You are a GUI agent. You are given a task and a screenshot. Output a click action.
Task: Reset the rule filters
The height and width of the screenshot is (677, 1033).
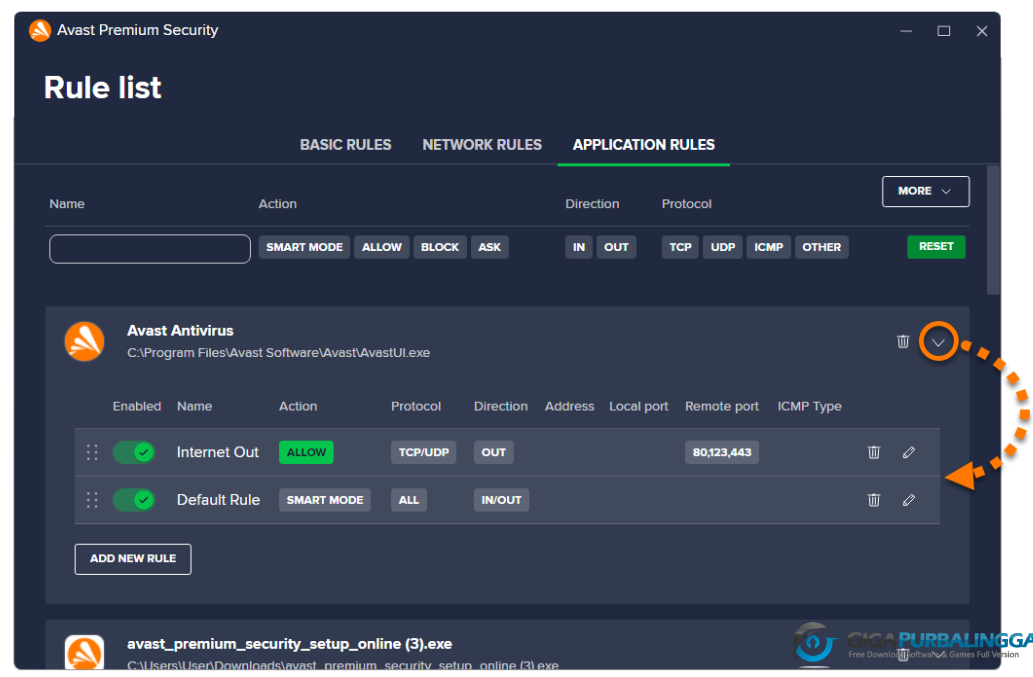[936, 246]
